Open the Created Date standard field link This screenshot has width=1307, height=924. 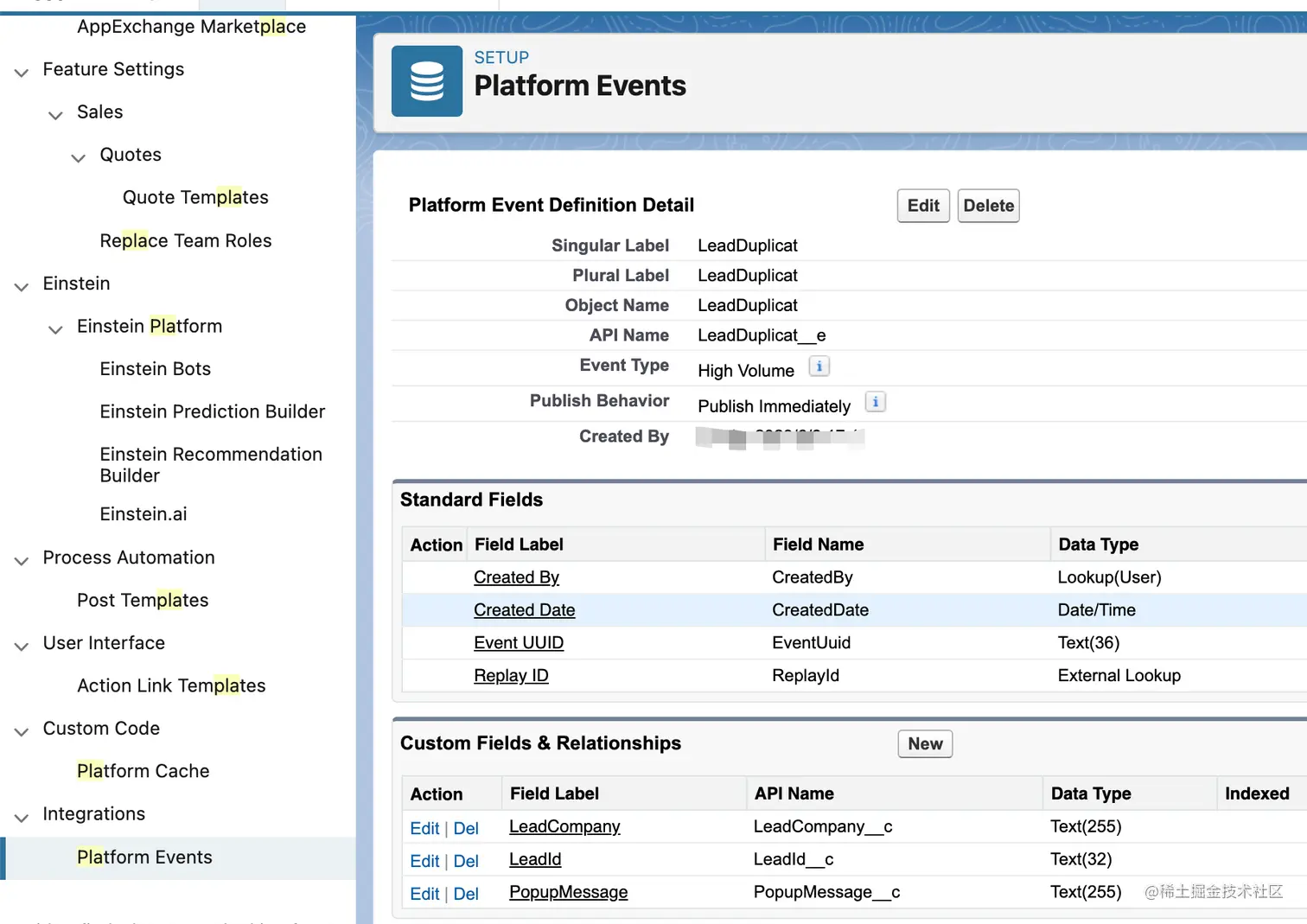[x=524, y=610]
